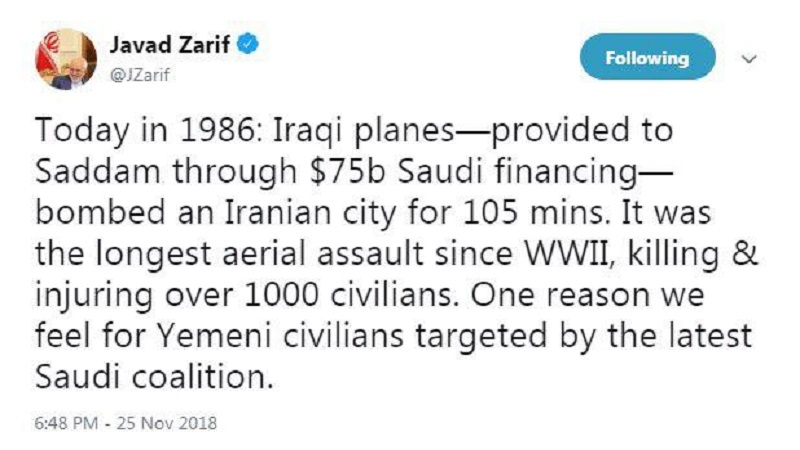This screenshot has width=800, height=450.
Task: Click the phrase '$75b Saudi financing'
Action: [473, 172]
